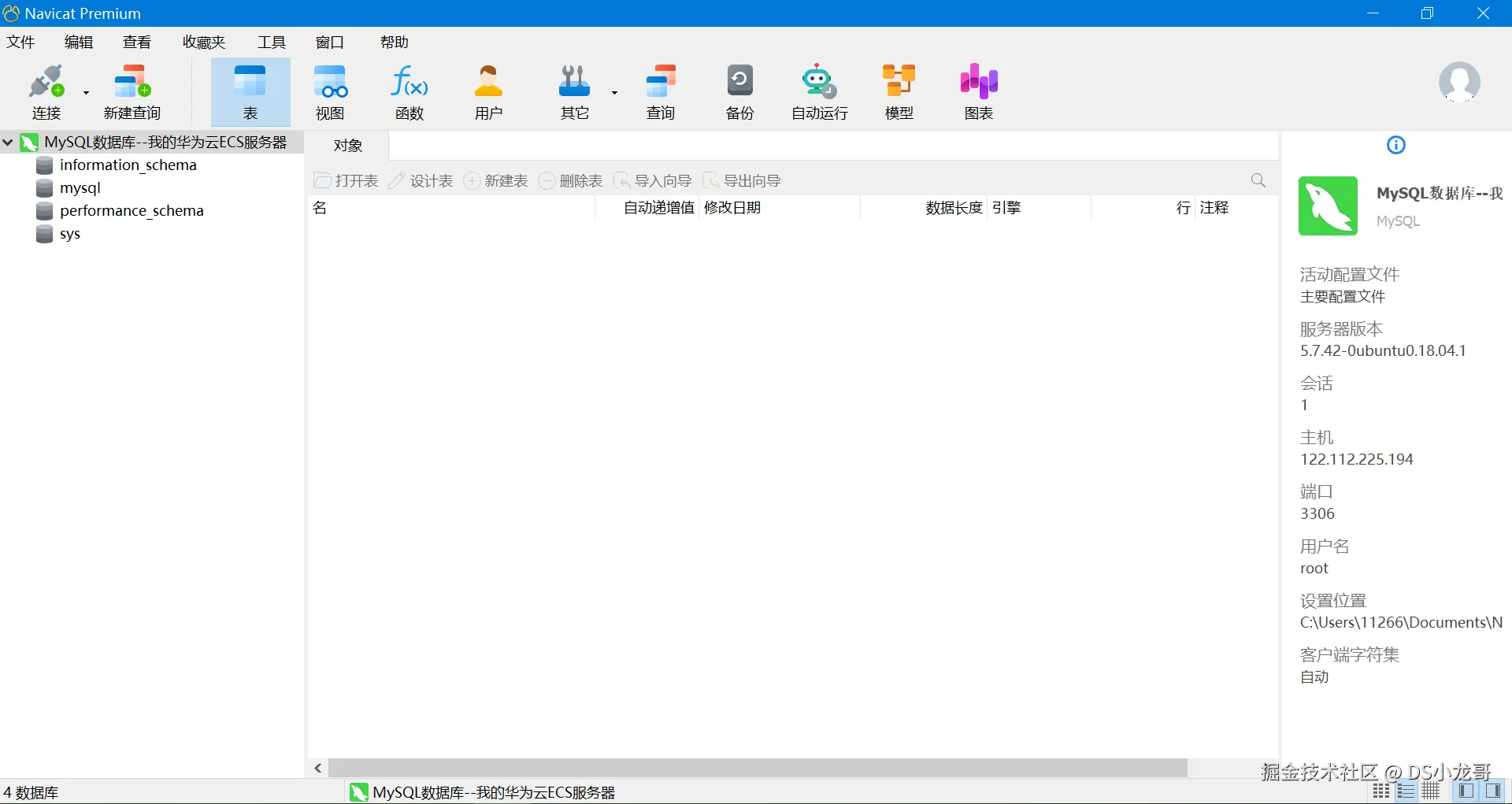Select the mysql database in the tree

coord(80,188)
